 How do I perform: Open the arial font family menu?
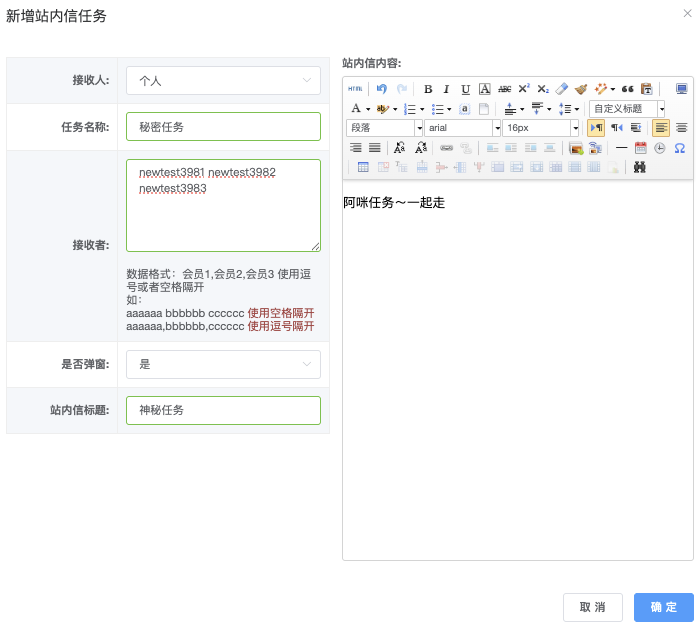[x=462, y=128]
